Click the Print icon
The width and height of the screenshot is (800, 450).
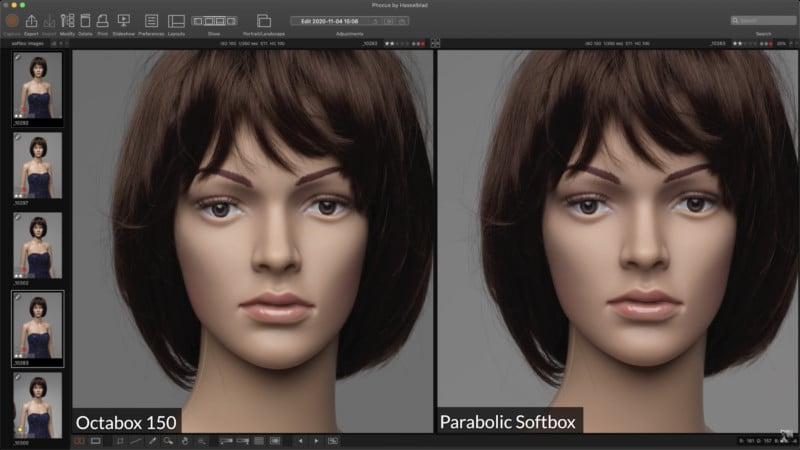click(102, 21)
